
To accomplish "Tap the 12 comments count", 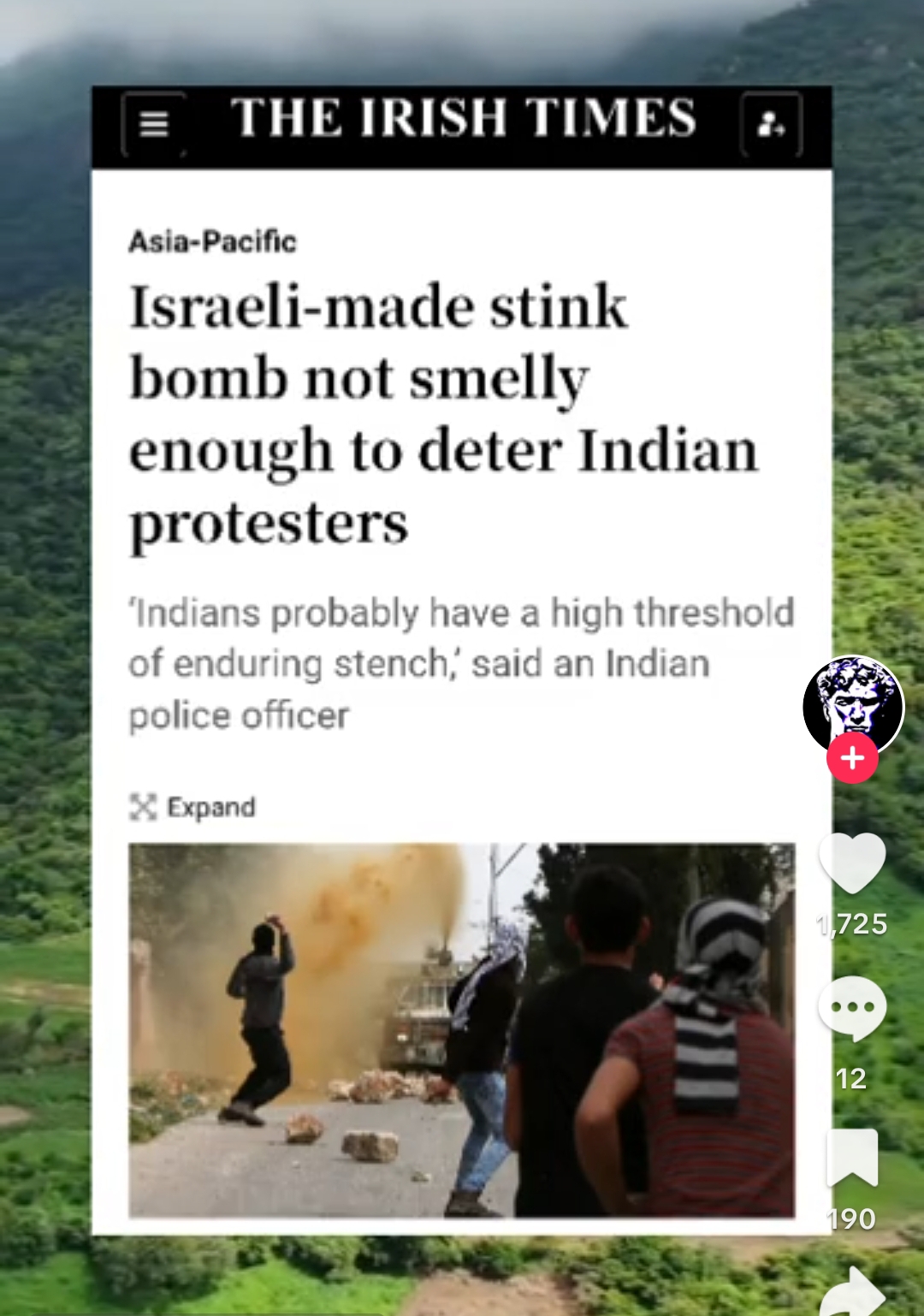I will 851,1078.
